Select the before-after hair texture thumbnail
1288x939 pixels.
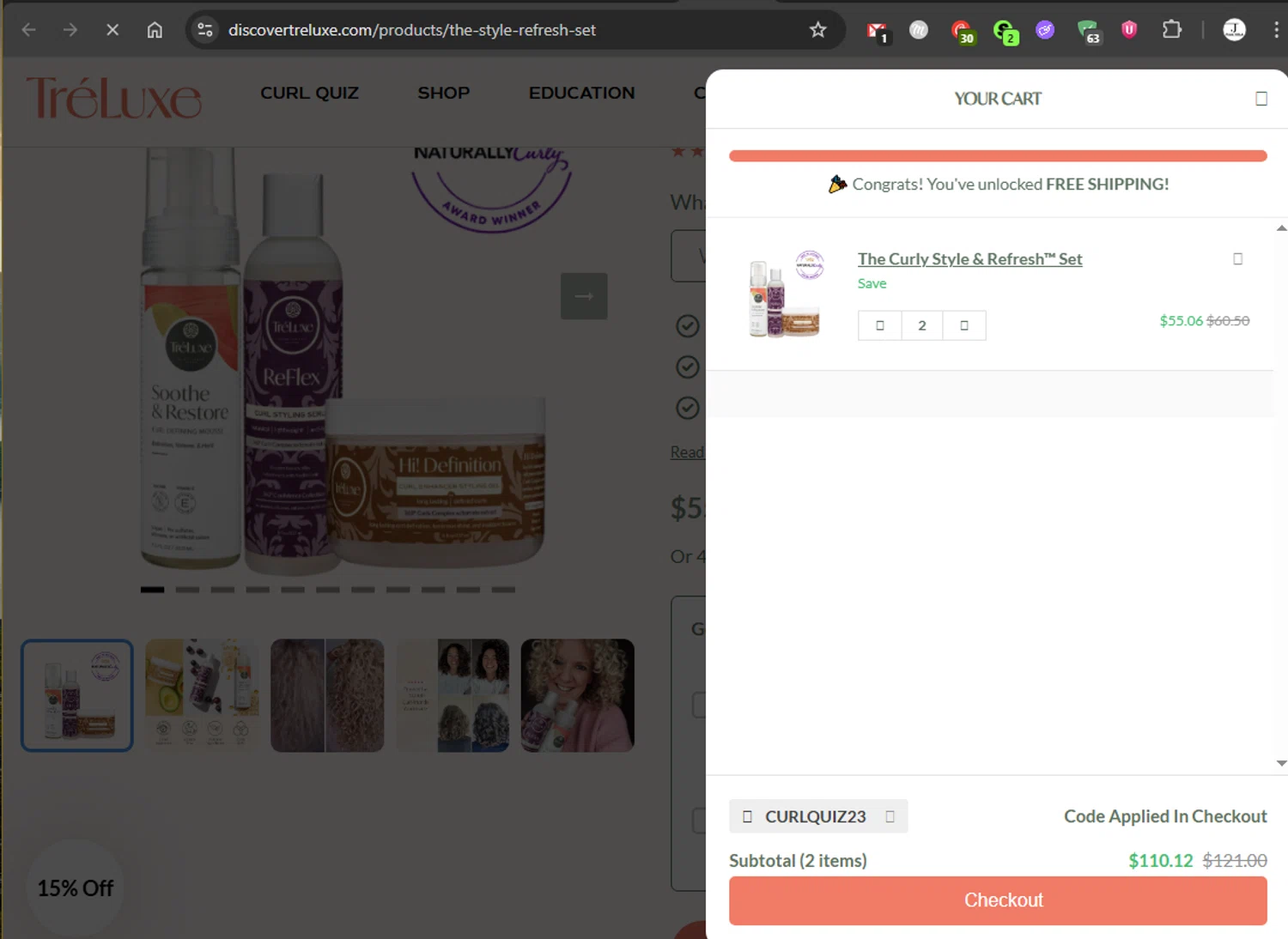click(x=327, y=695)
